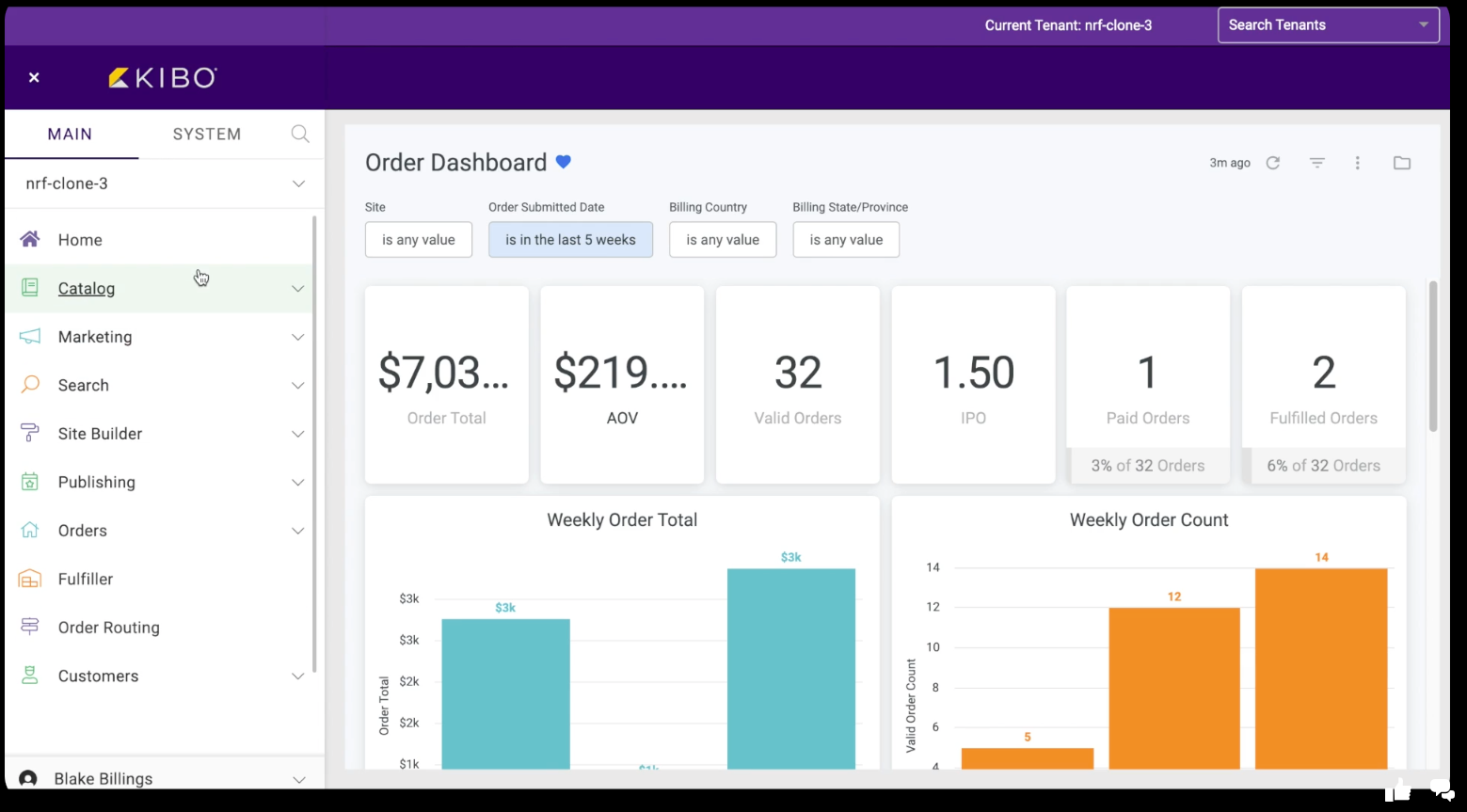This screenshot has height=812, width=1467.
Task: Click the sidebar search magnifier icon
Action: 300,134
